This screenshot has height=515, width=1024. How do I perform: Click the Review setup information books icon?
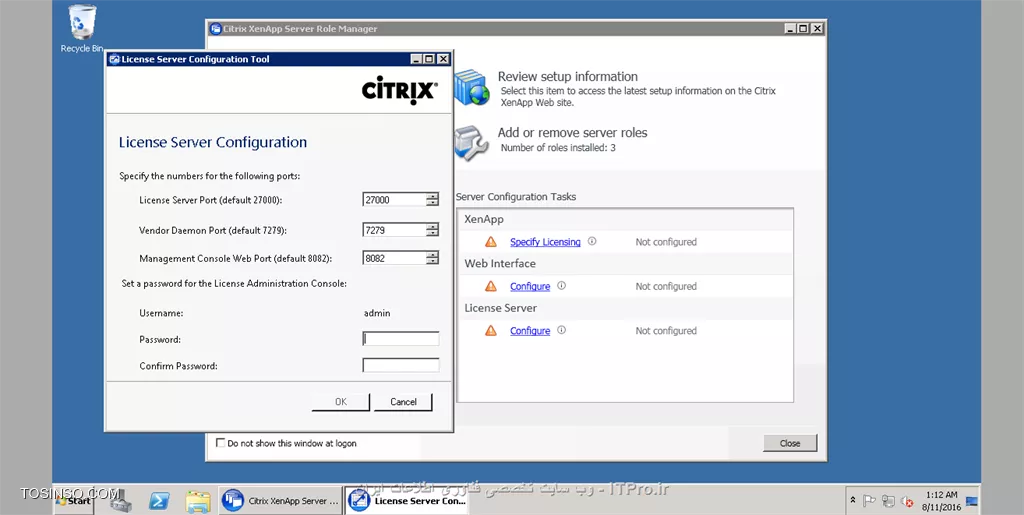472,87
